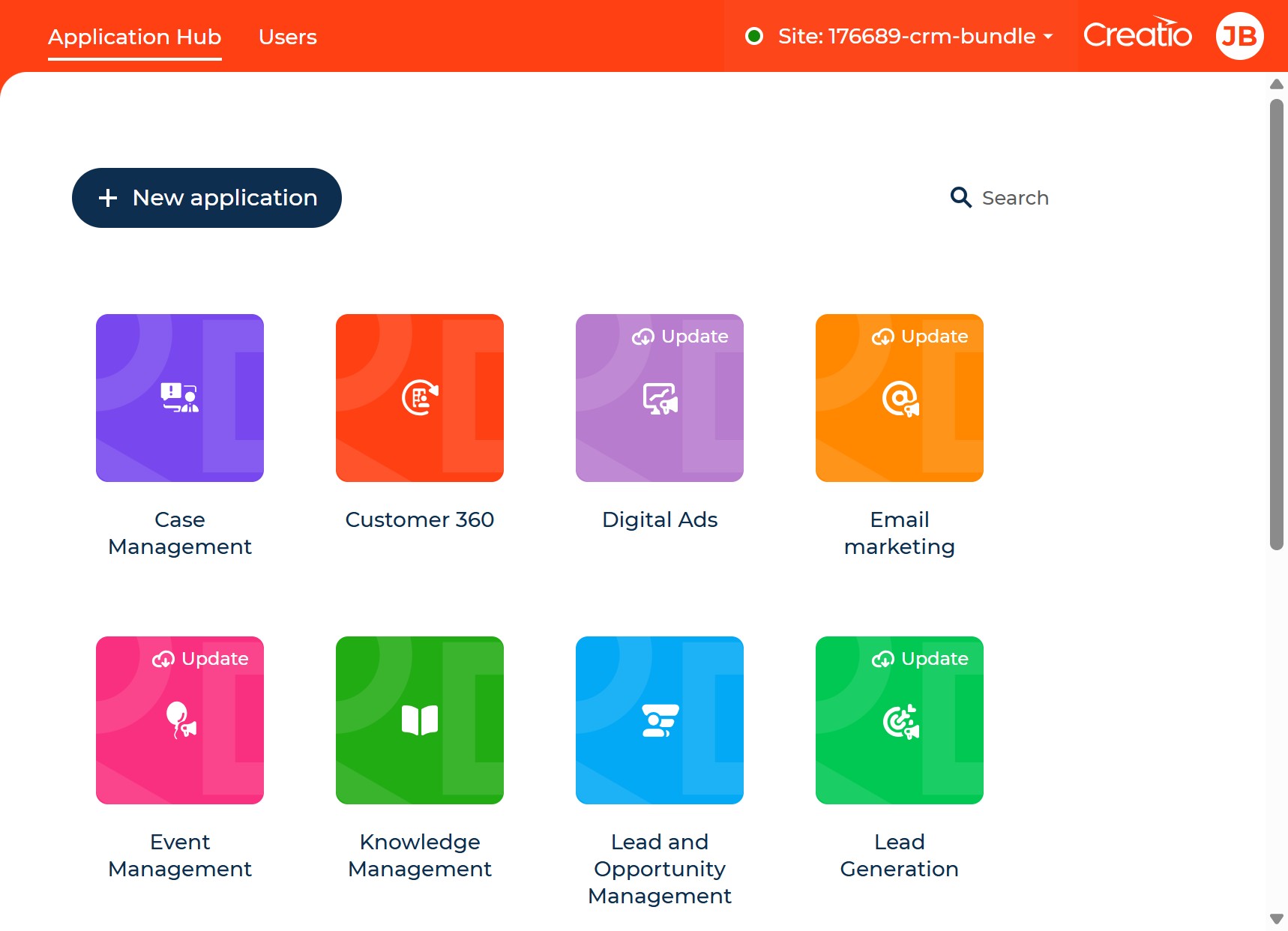Click Update badge on Lead Generation
This screenshot has width=1288, height=931.
point(920,659)
